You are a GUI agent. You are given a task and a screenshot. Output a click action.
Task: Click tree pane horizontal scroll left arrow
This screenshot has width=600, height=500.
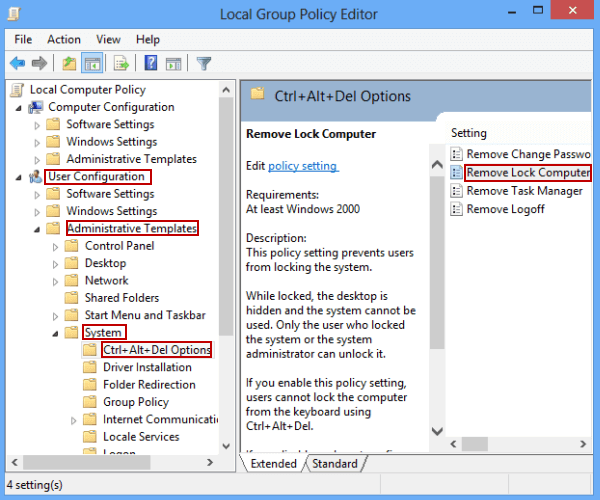coord(15,462)
